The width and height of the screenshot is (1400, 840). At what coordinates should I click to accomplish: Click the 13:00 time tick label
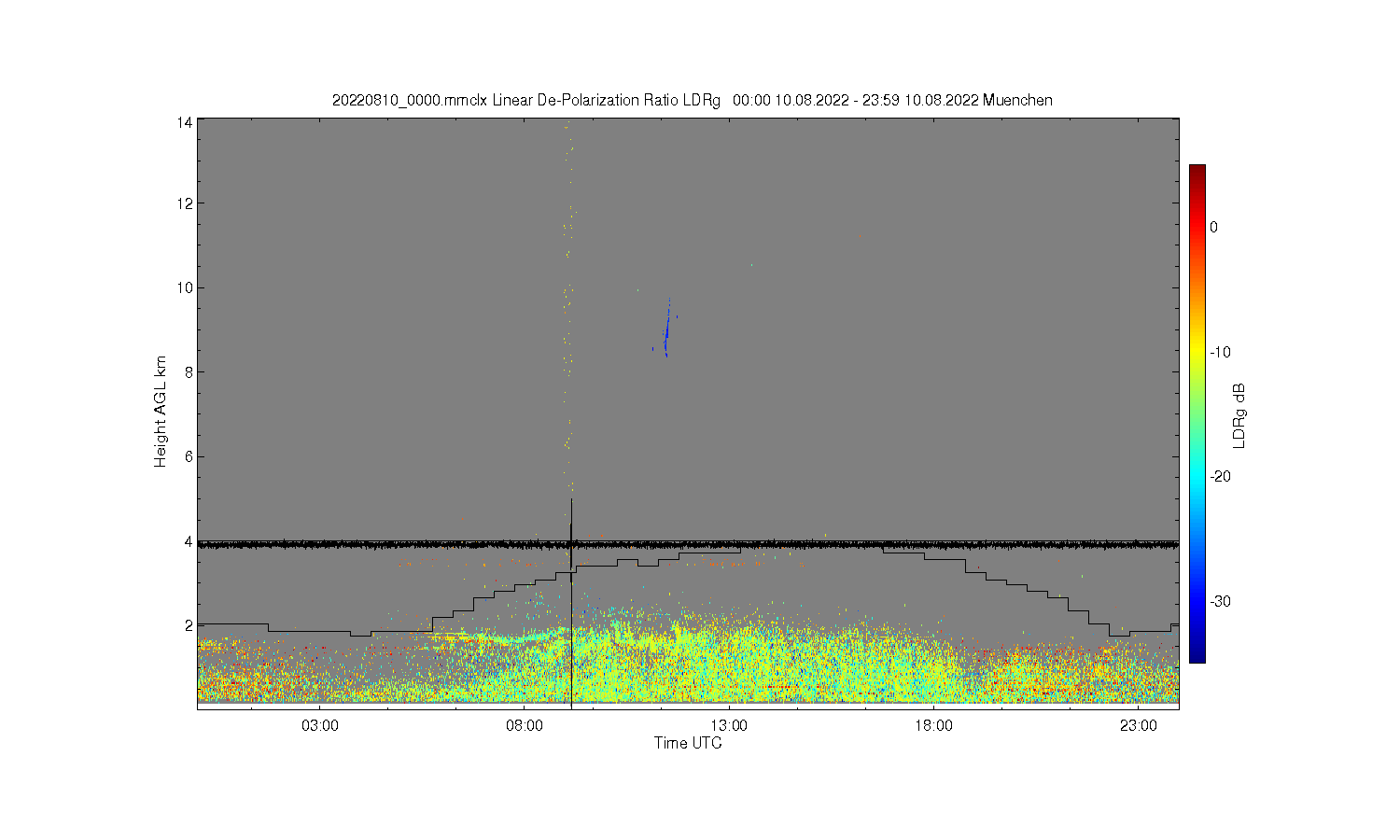729,726
